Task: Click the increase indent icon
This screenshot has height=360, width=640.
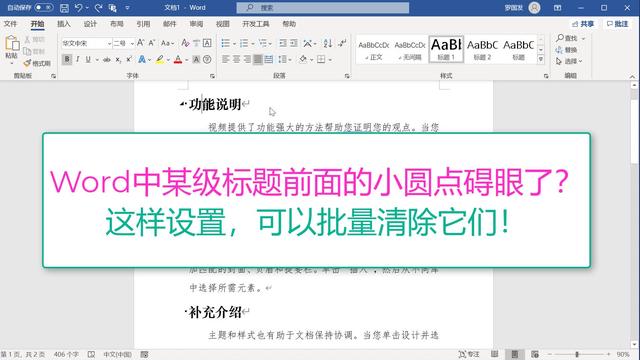Action: [x=293, y=43]
